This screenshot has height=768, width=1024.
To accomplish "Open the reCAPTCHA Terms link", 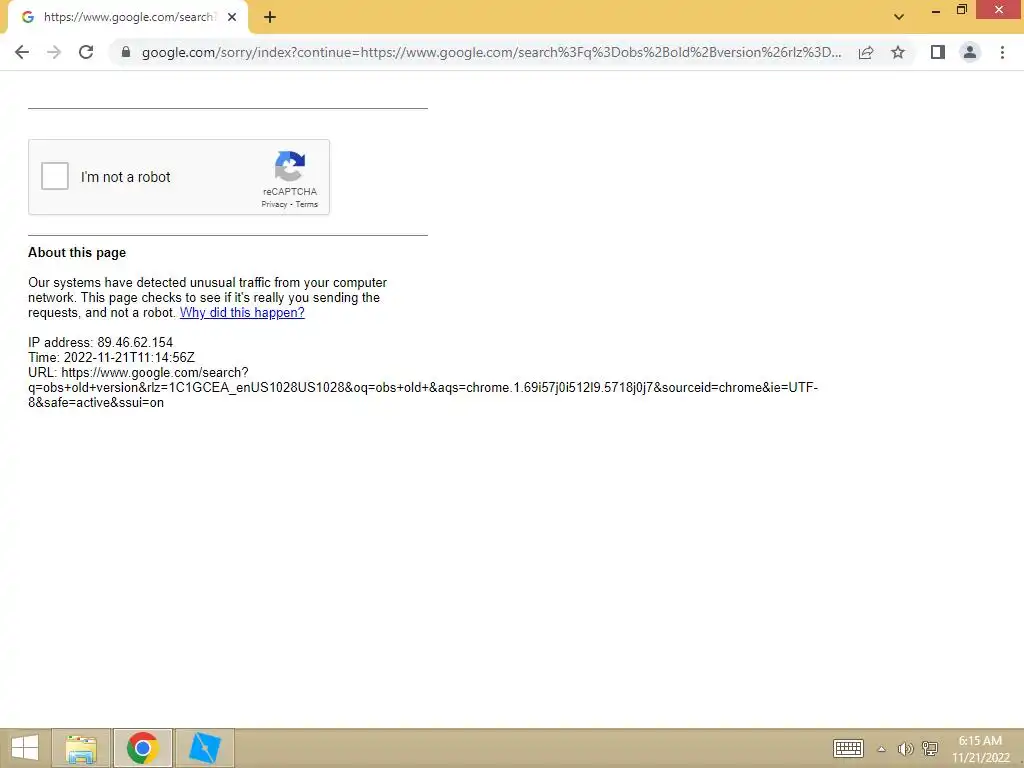I will click(306, 204).
